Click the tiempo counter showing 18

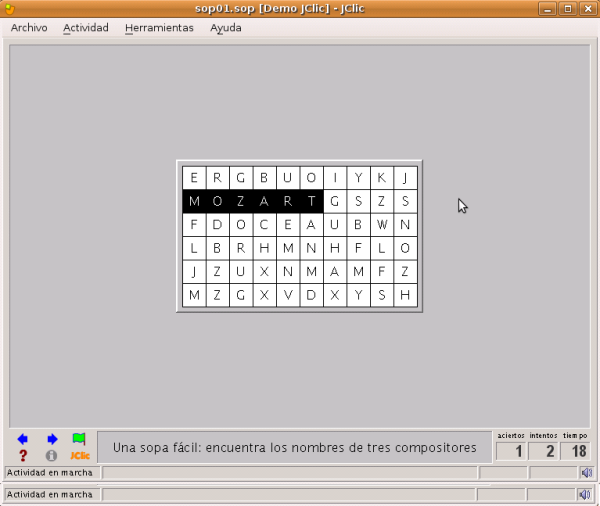[x=575, y=451]
